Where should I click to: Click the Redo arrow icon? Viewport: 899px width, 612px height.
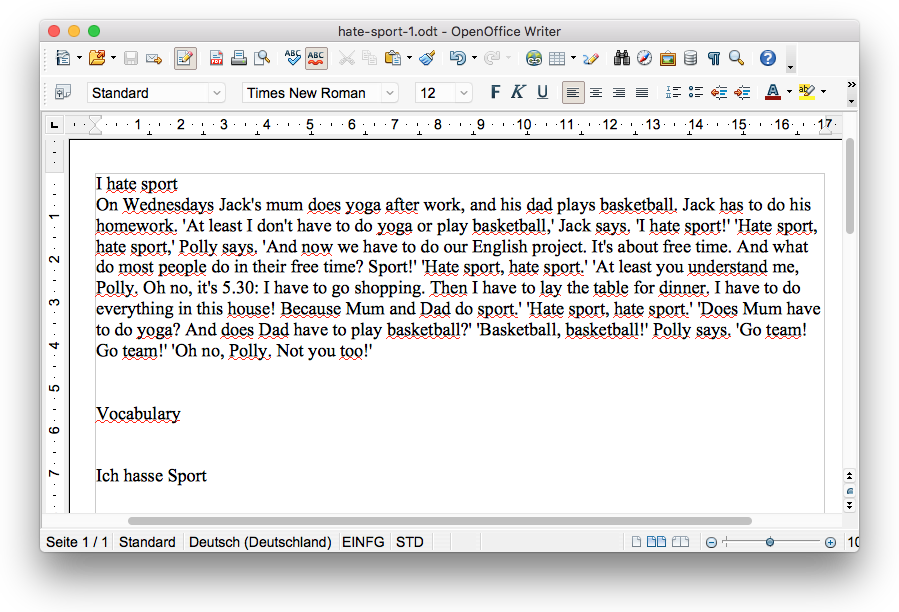coord(491,58)
